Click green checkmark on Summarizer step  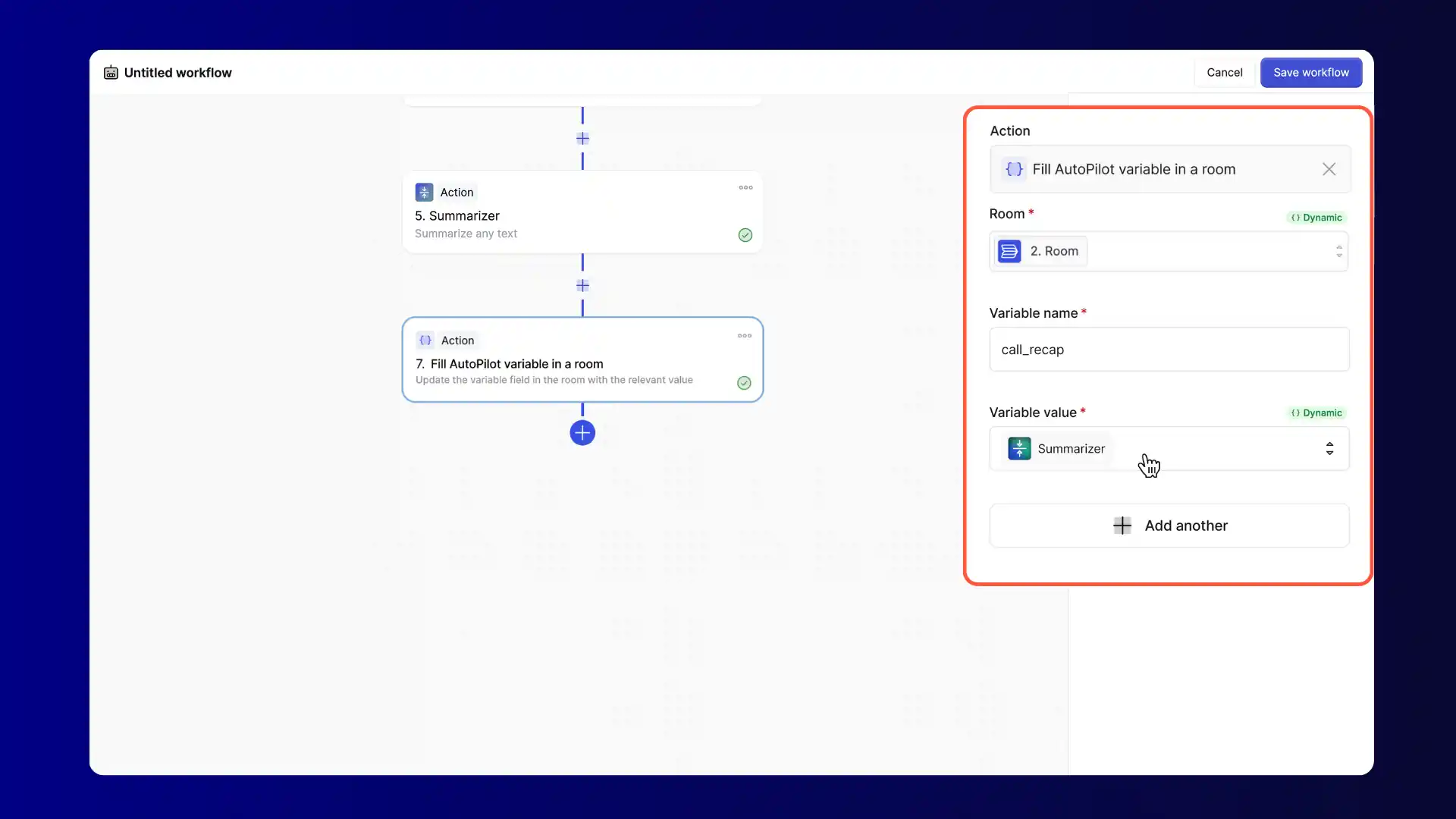click(x=745, y=235)
